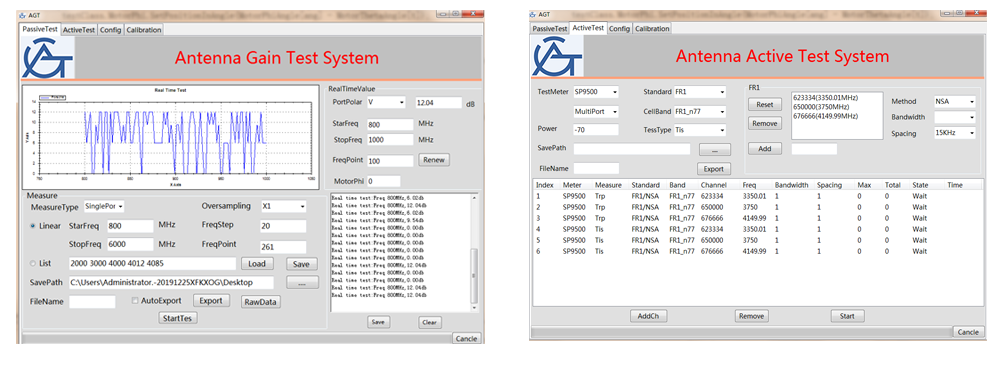
Task: Open the CellBand FR1_n77 dropdown
Action: coord(699,112)
